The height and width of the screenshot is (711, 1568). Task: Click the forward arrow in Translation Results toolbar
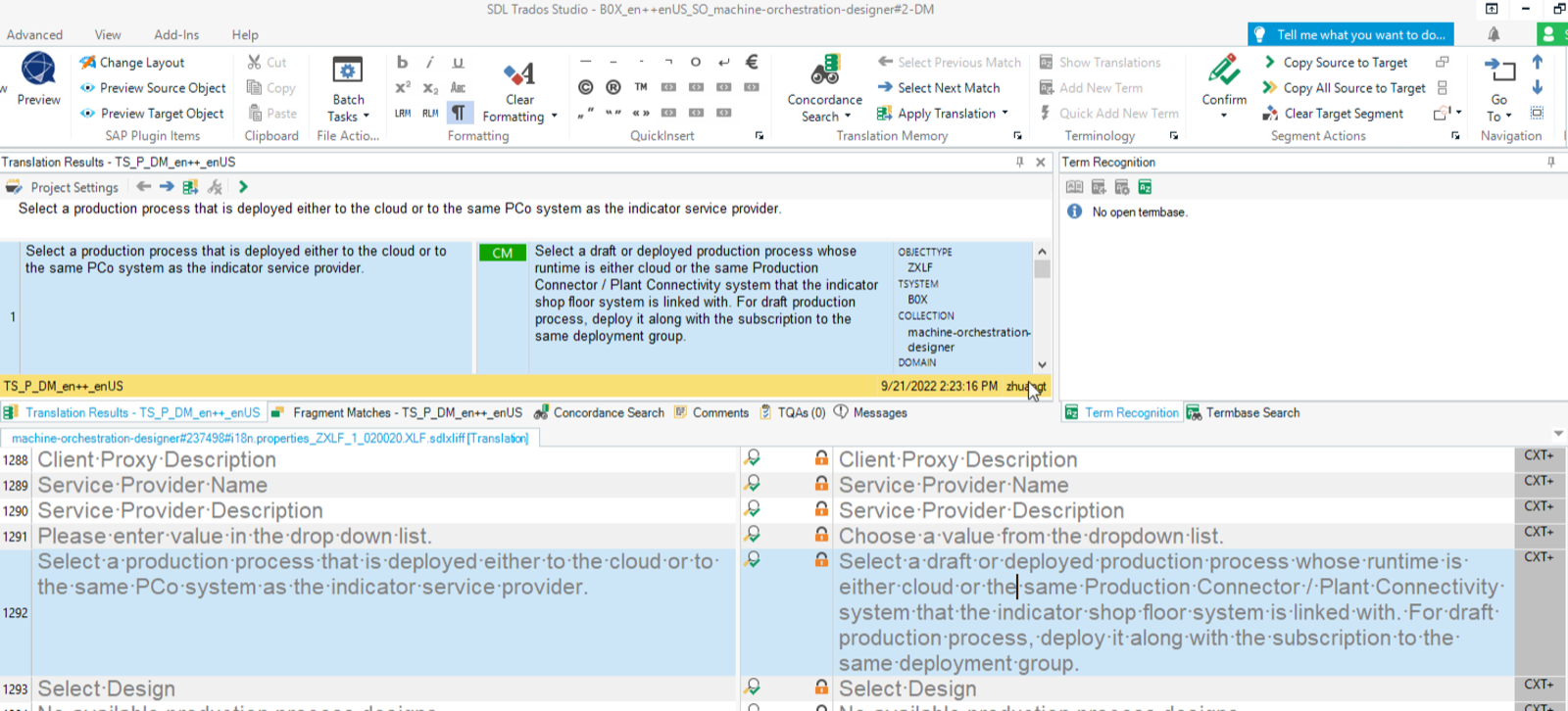coord(167,186)
